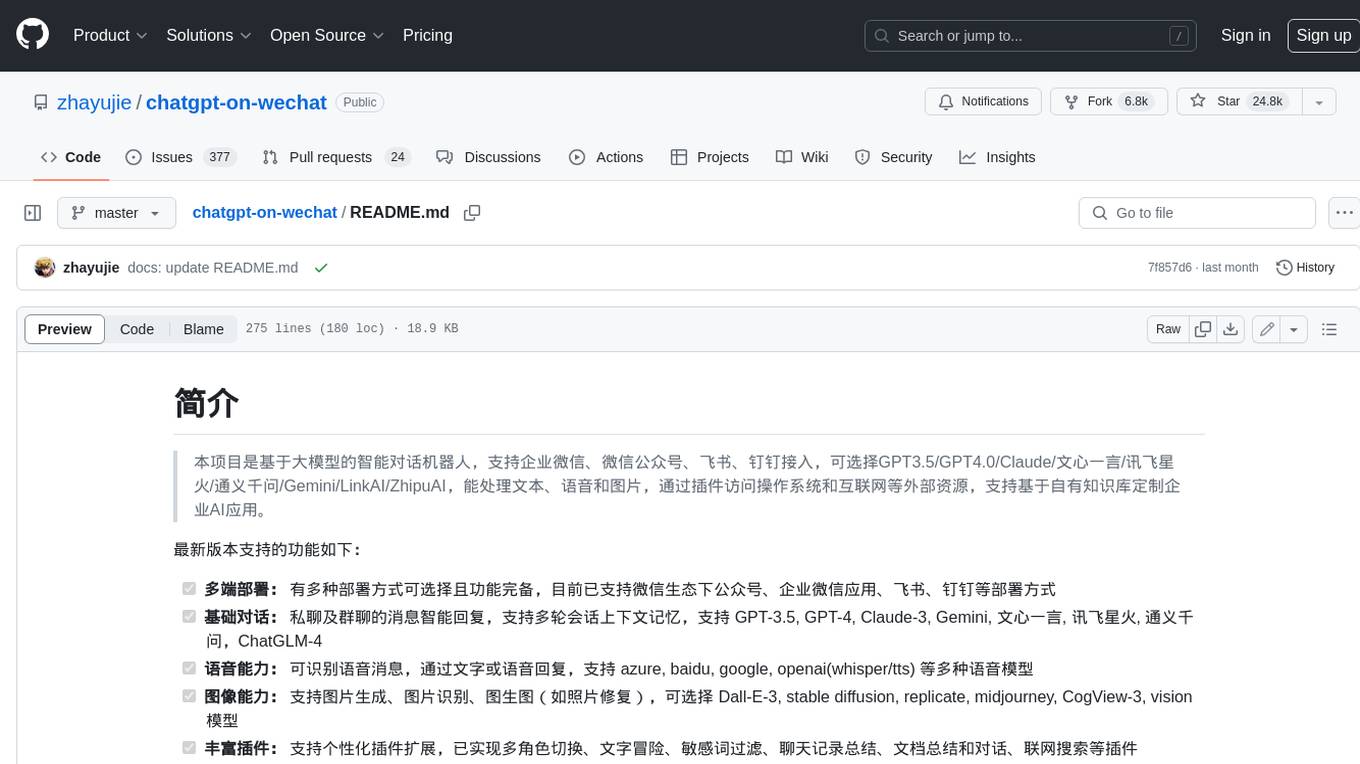This screenshot has height=764, width=1360.
Task: Expand the file tree side panel
Action: point(33,213)
